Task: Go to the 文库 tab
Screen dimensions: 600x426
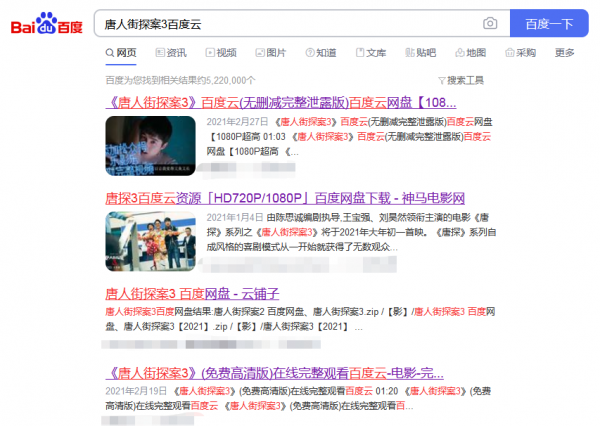Action: coord(371,52)
